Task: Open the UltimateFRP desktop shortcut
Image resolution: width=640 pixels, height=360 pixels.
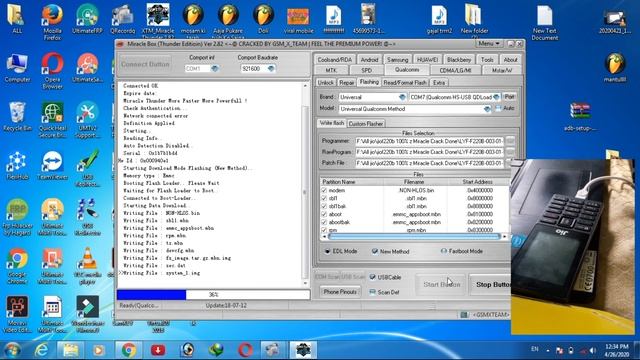Action: click(x=87, y=19)
